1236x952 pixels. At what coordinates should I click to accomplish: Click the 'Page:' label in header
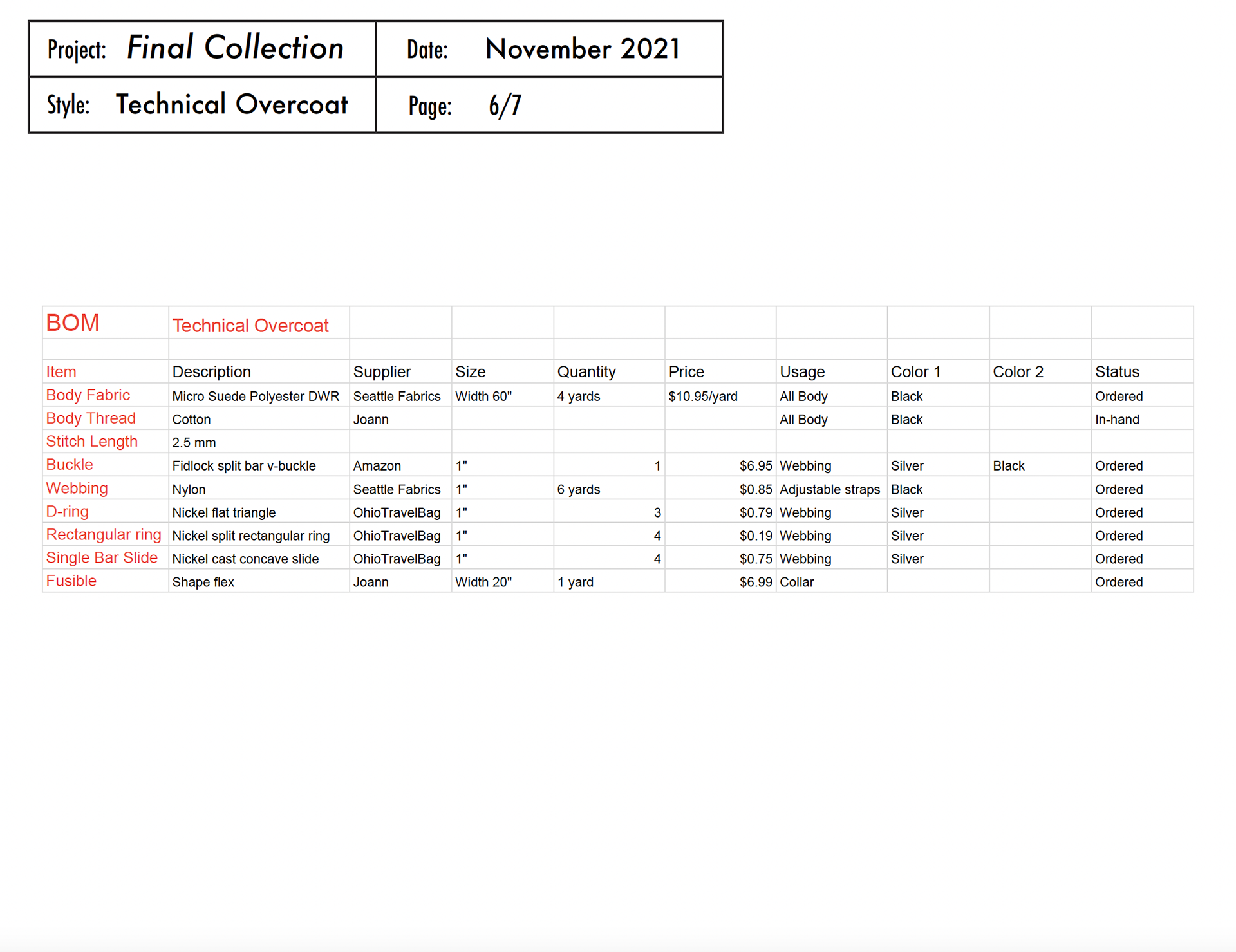[x=430, y=106]
